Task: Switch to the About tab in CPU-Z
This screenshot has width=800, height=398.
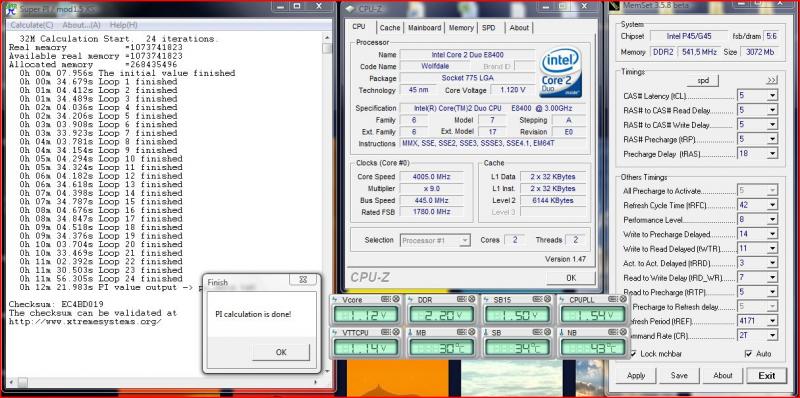Action: coord(519,28)
